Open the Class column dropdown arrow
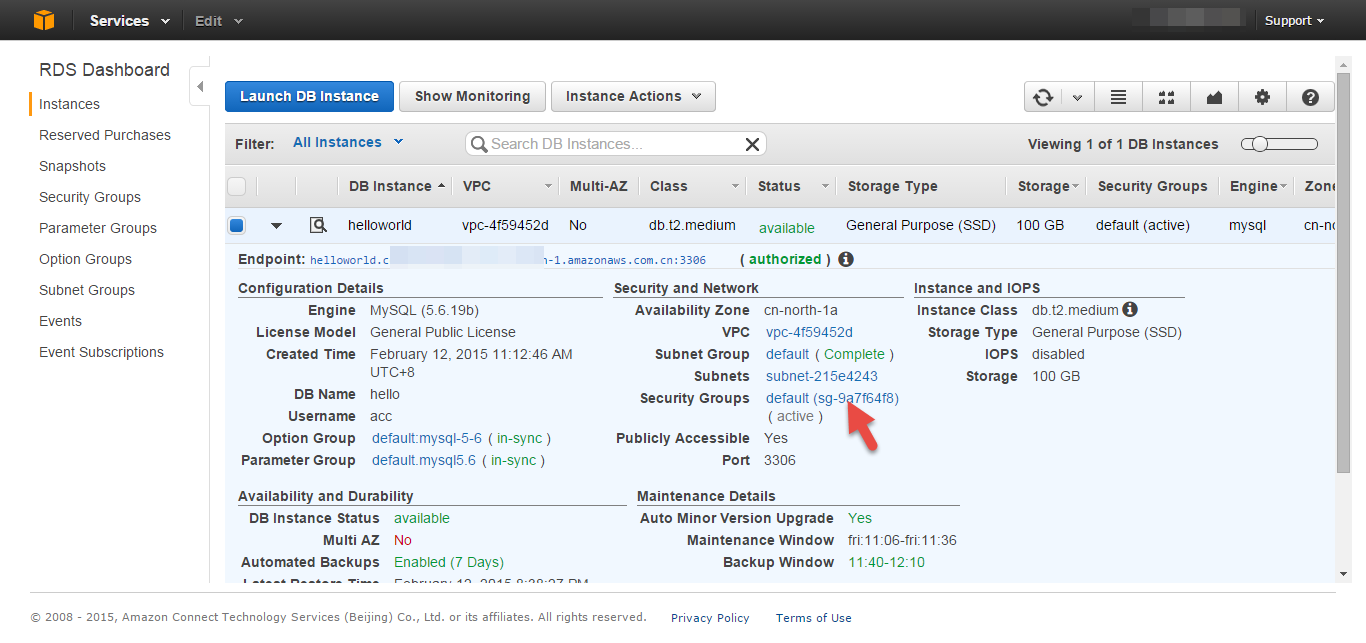1366x643 pixels. tap(735, 186)
